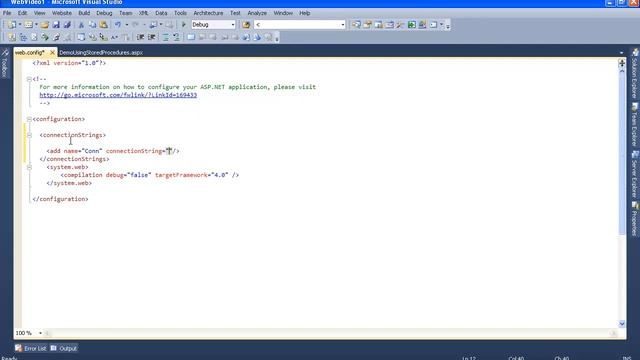Open the Debug menu
This screenshot has width=640, height=360.
click(104, 13)
